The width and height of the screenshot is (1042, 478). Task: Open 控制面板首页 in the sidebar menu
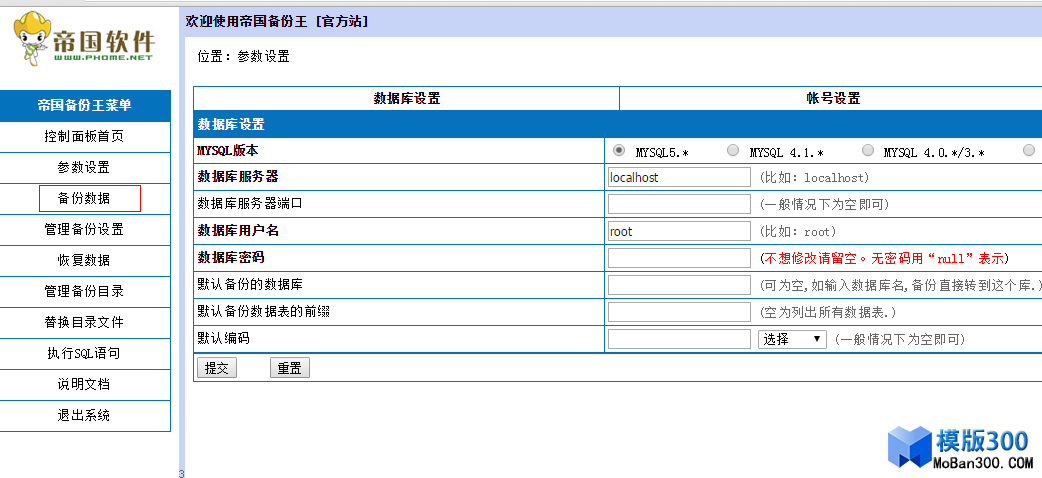click(x=84, y=137)
